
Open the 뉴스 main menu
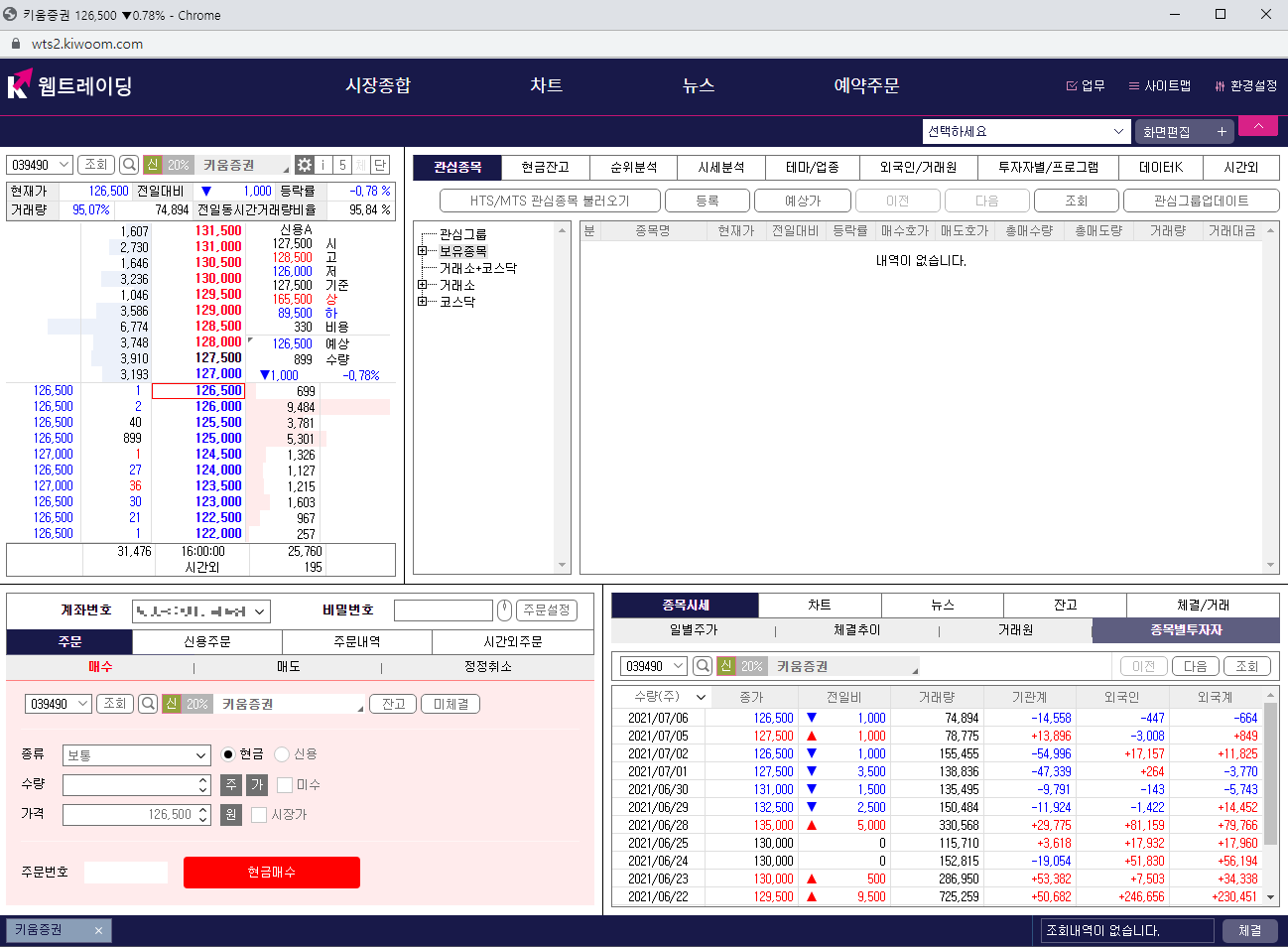point(699,85)
